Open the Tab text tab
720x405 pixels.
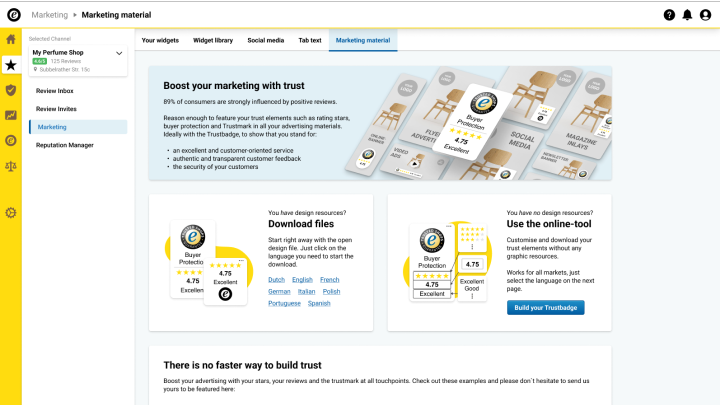pos(310,40)
